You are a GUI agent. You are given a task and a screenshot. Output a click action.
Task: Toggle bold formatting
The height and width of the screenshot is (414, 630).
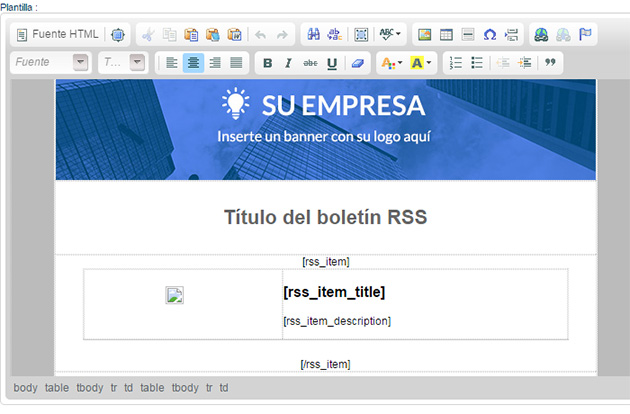tap(267, 63)
